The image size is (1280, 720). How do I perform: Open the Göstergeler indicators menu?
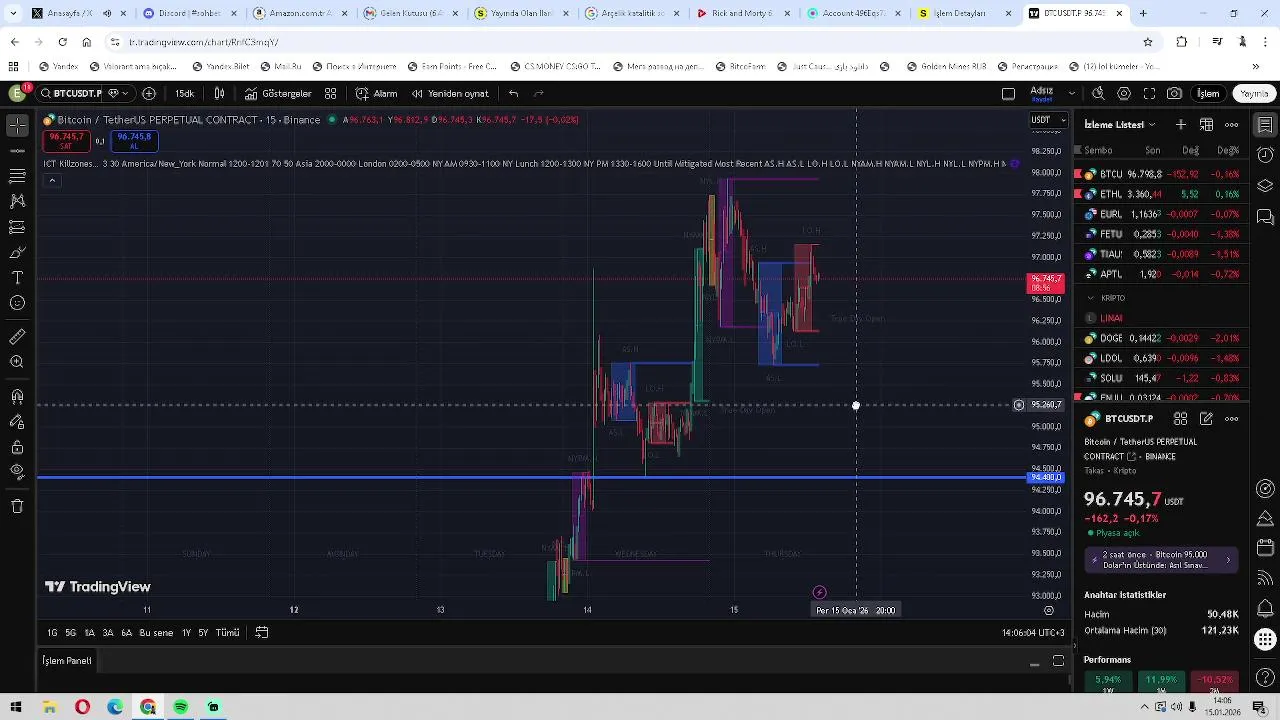click(278, 93)
